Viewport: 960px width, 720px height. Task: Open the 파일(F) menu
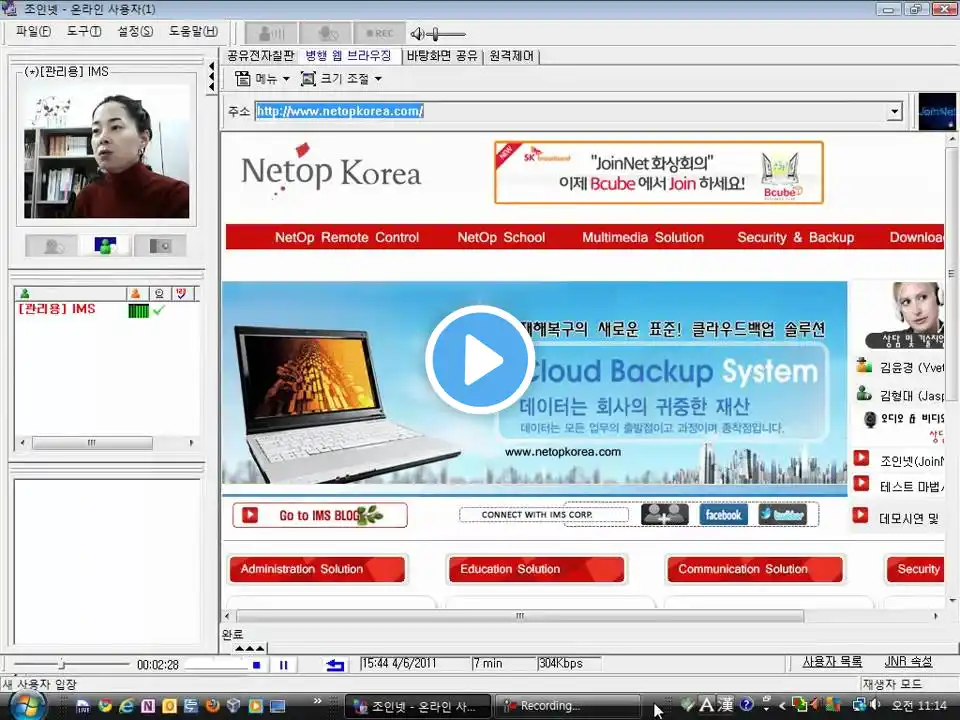click(33, 31)
